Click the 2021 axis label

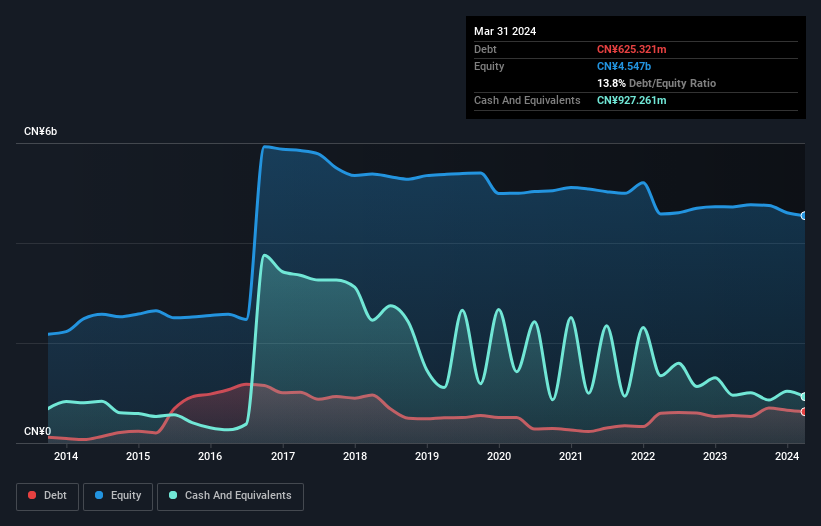(x=571, y=456)
